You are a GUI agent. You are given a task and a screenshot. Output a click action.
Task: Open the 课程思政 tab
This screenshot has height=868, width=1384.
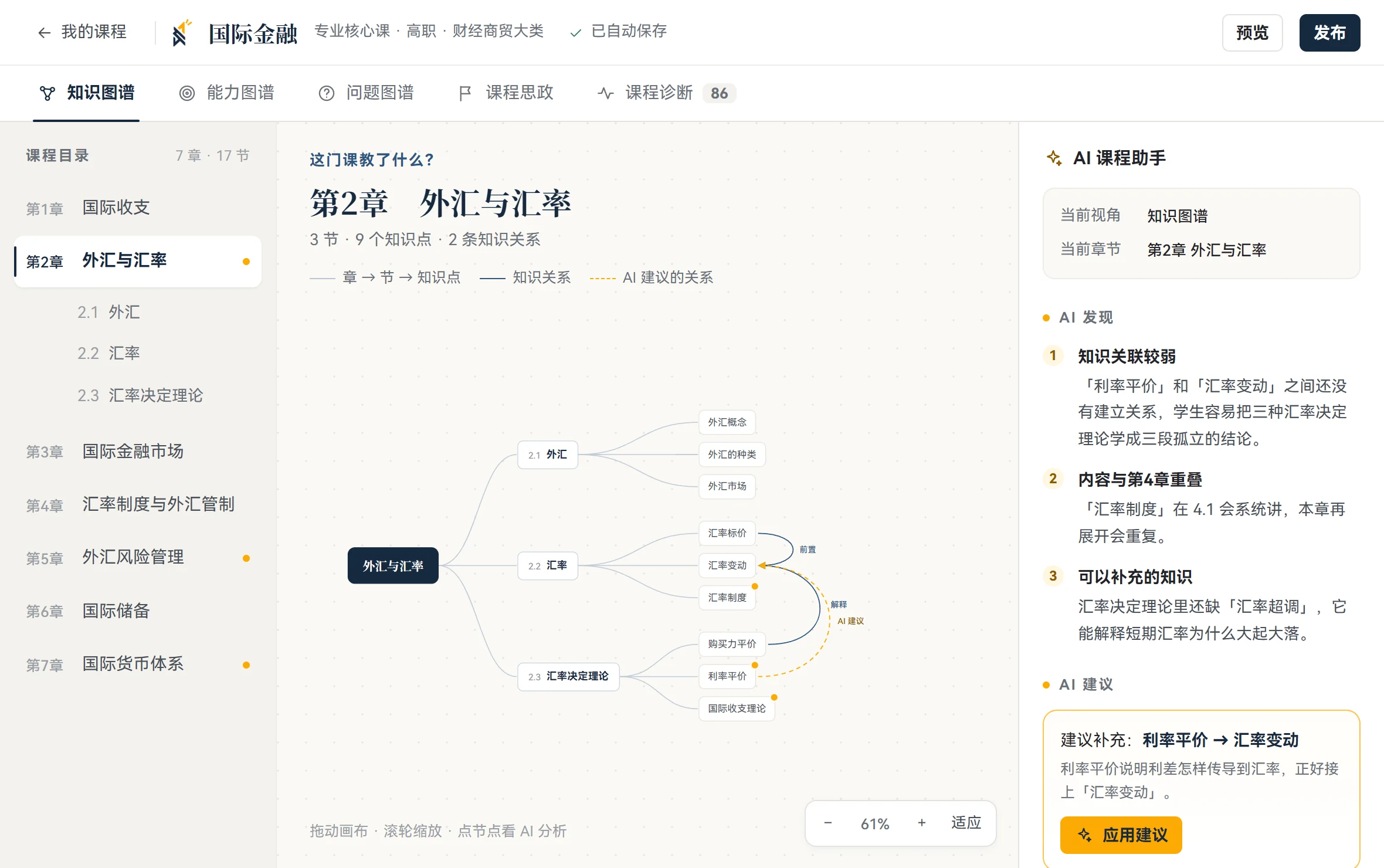(x=506, y=93)
